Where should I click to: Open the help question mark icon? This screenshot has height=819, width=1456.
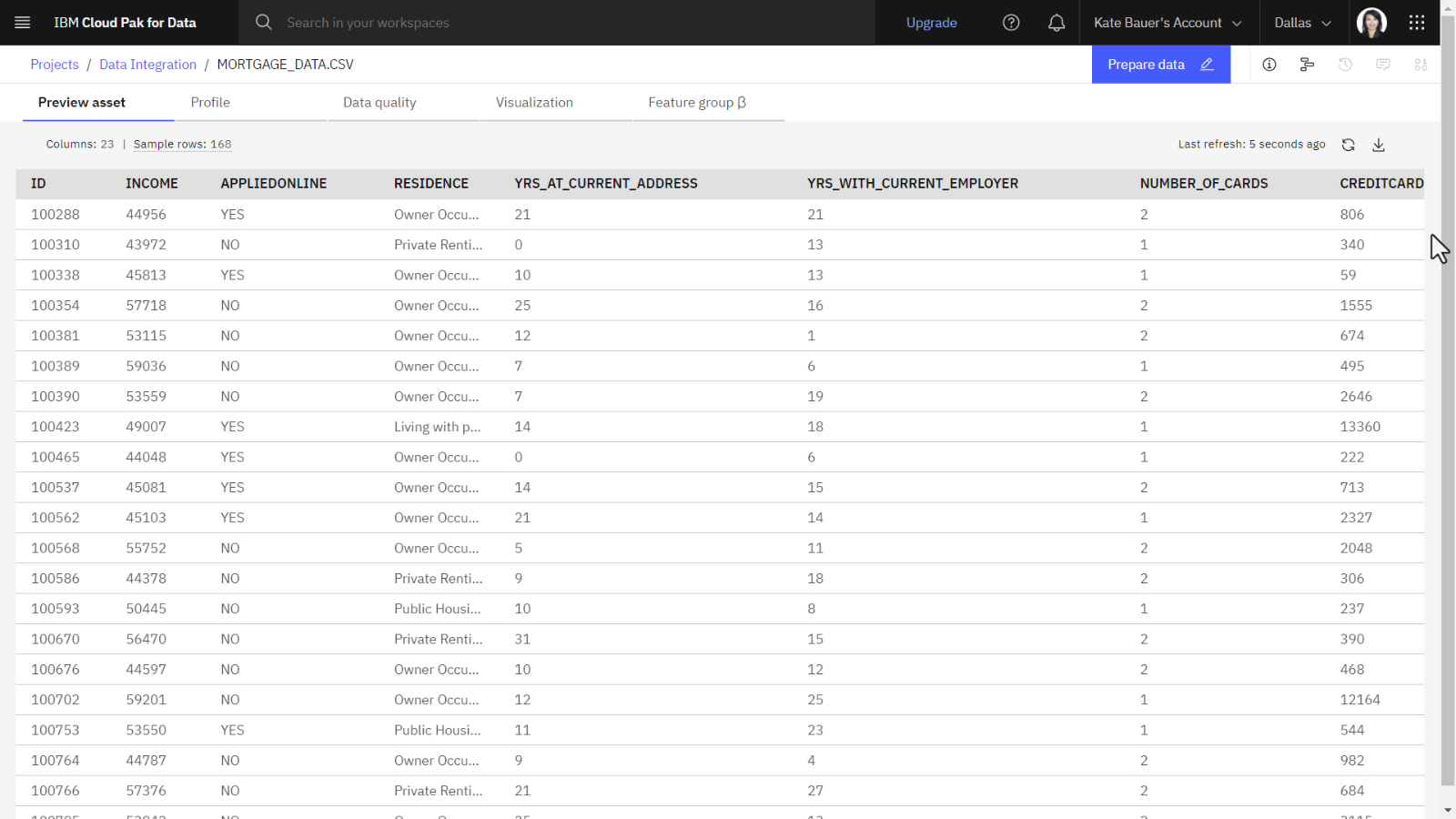1011,23
